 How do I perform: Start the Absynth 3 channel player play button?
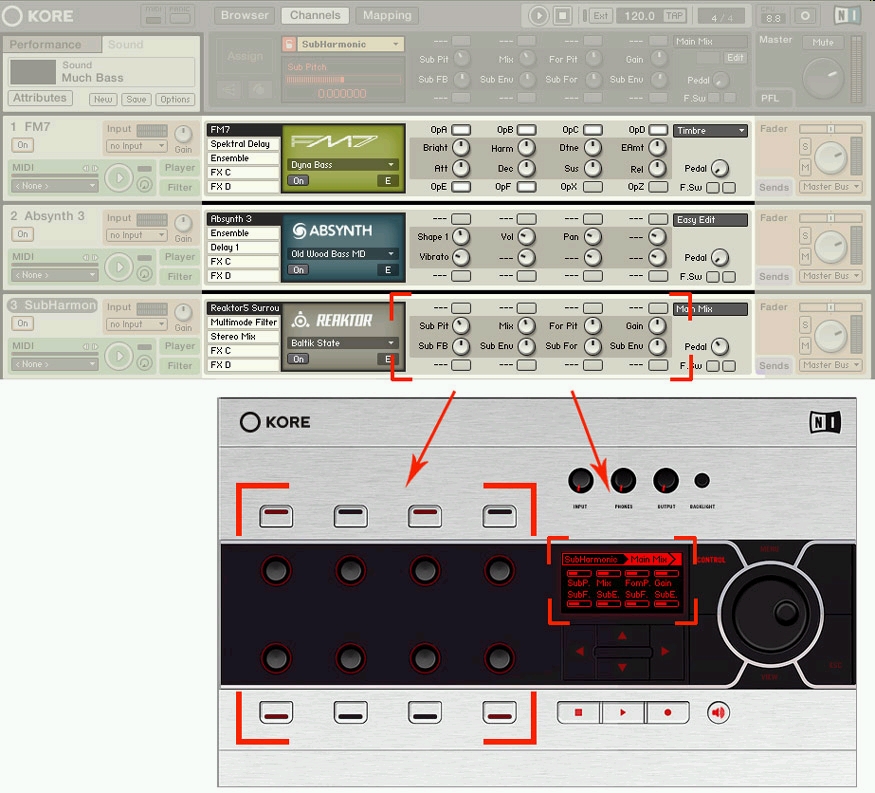[119, 267]
